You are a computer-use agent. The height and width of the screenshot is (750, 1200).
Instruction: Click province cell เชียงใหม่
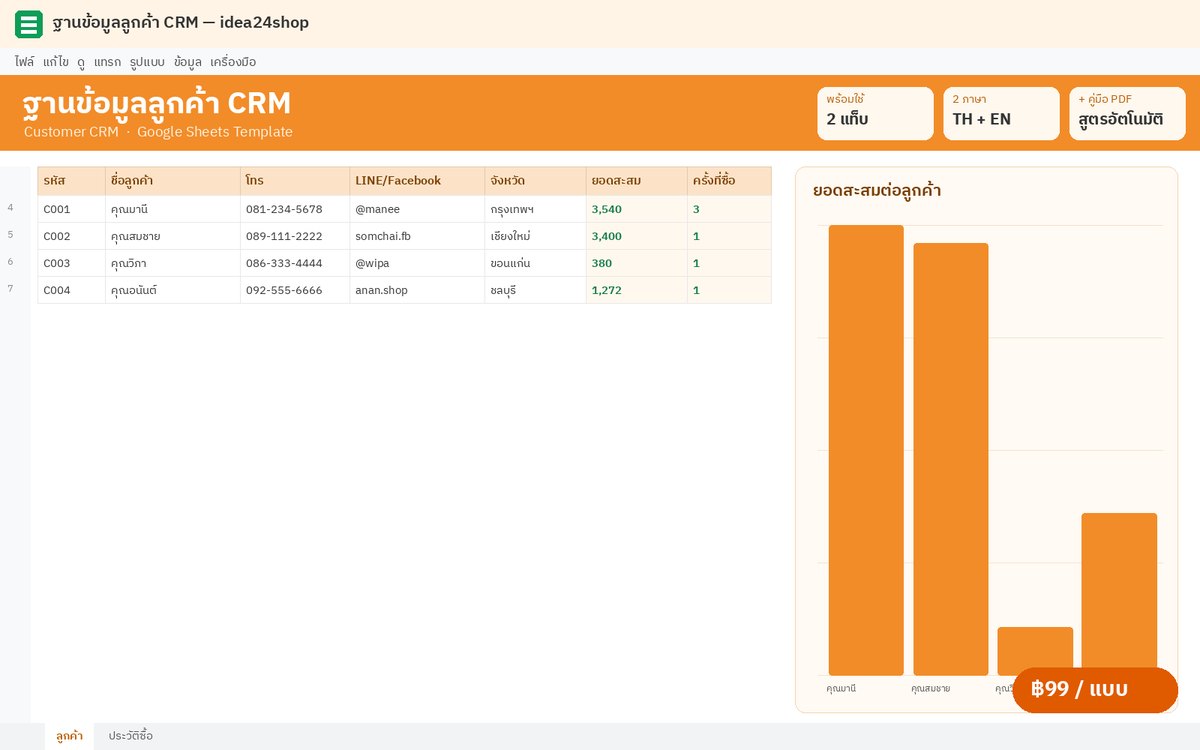535,236
